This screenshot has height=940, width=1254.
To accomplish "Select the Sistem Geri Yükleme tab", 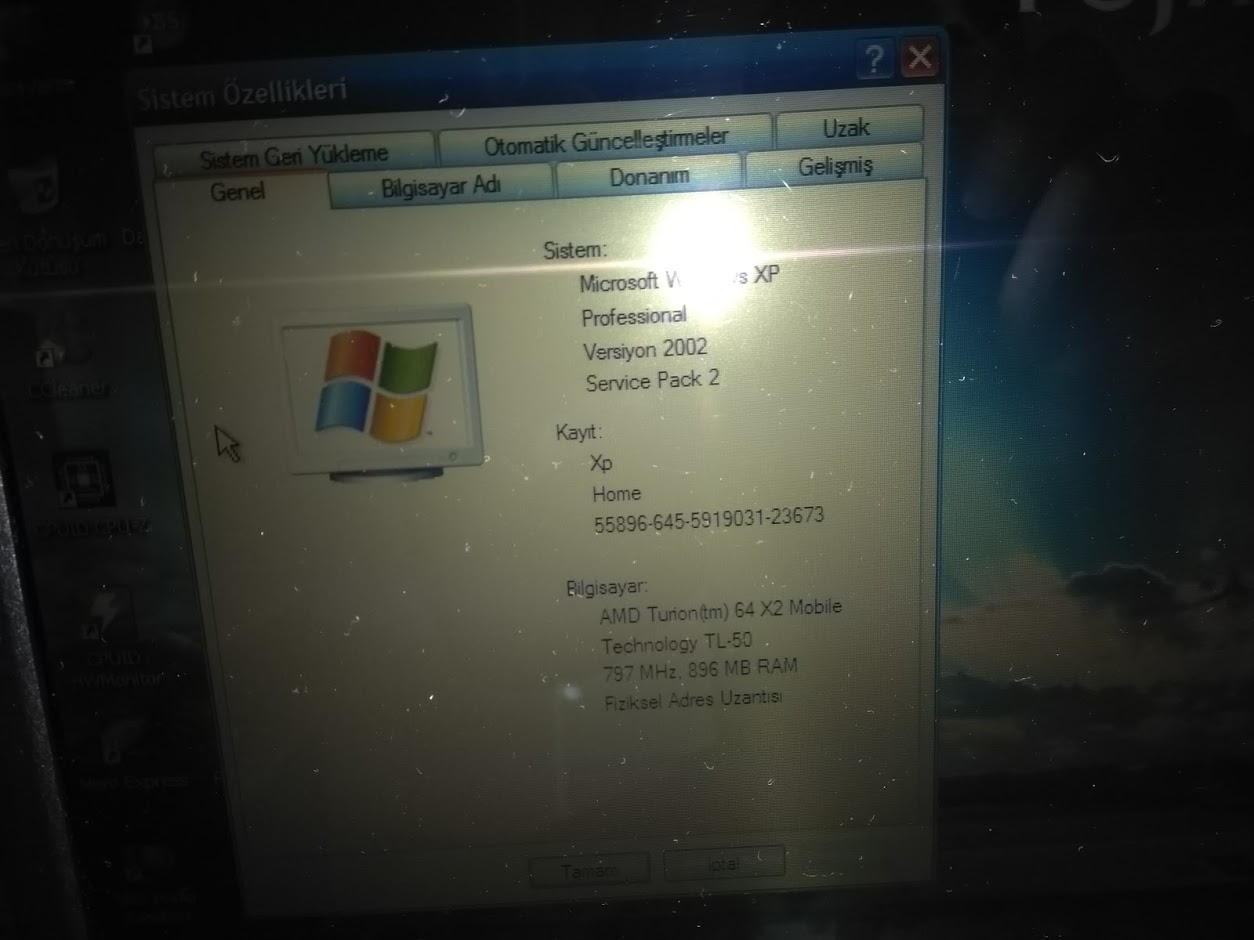I will [294, 155].
